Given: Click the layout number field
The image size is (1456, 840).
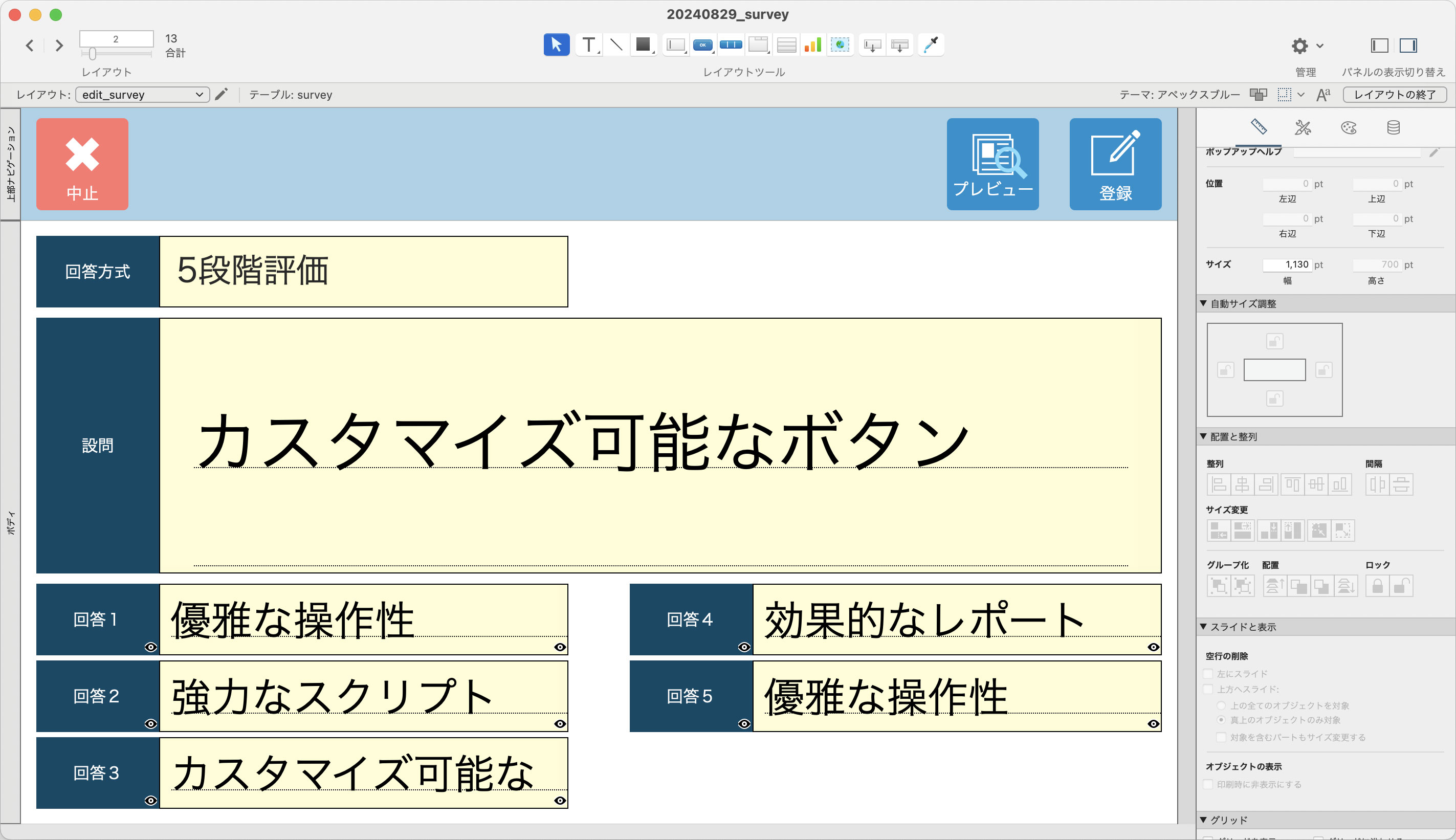Looking at the screenshot, I should [117, 39].
